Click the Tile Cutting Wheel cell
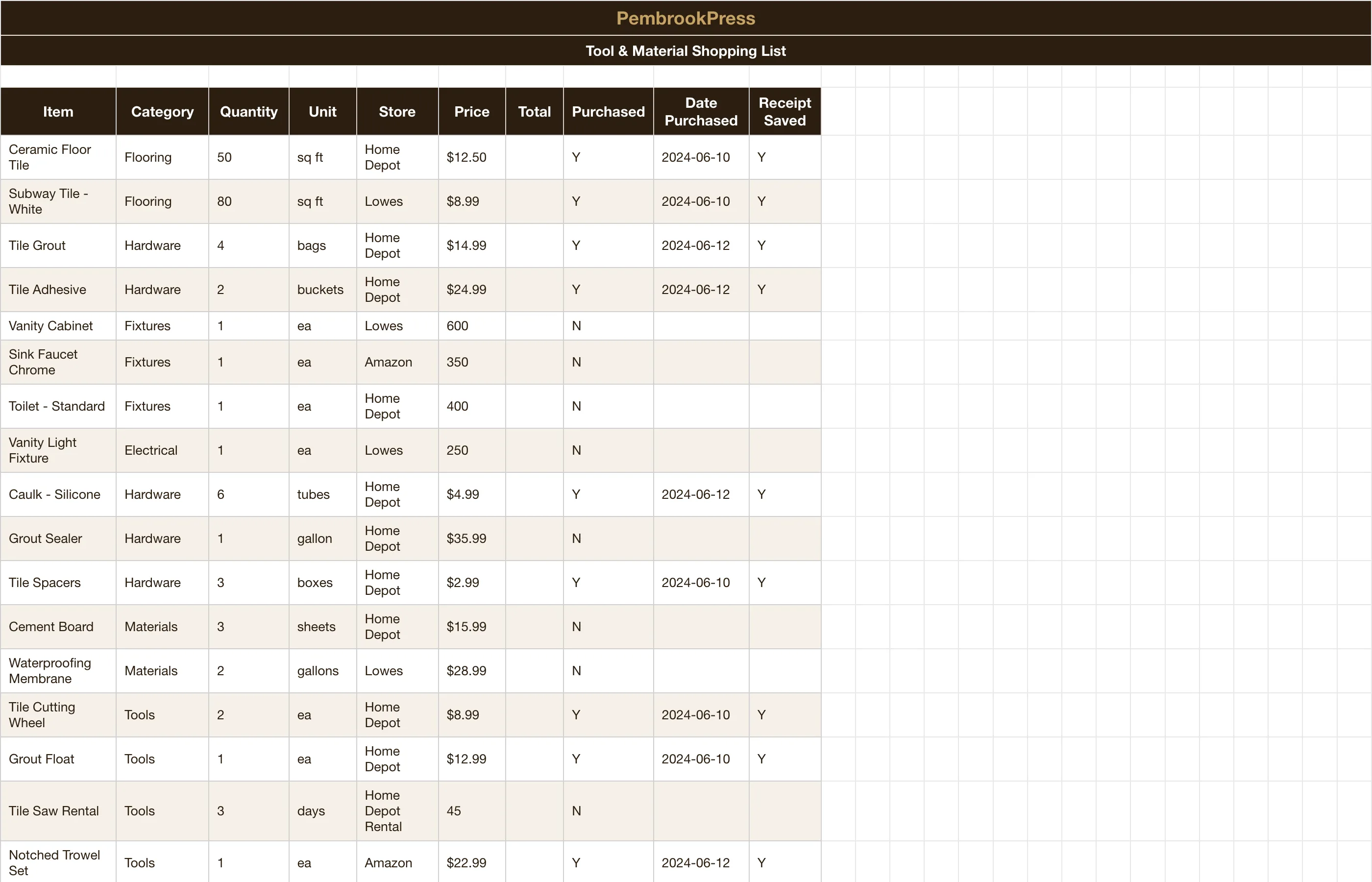The width and height of the screenshot is (1372, 882). pyautogui.click(x=58, y=715)
